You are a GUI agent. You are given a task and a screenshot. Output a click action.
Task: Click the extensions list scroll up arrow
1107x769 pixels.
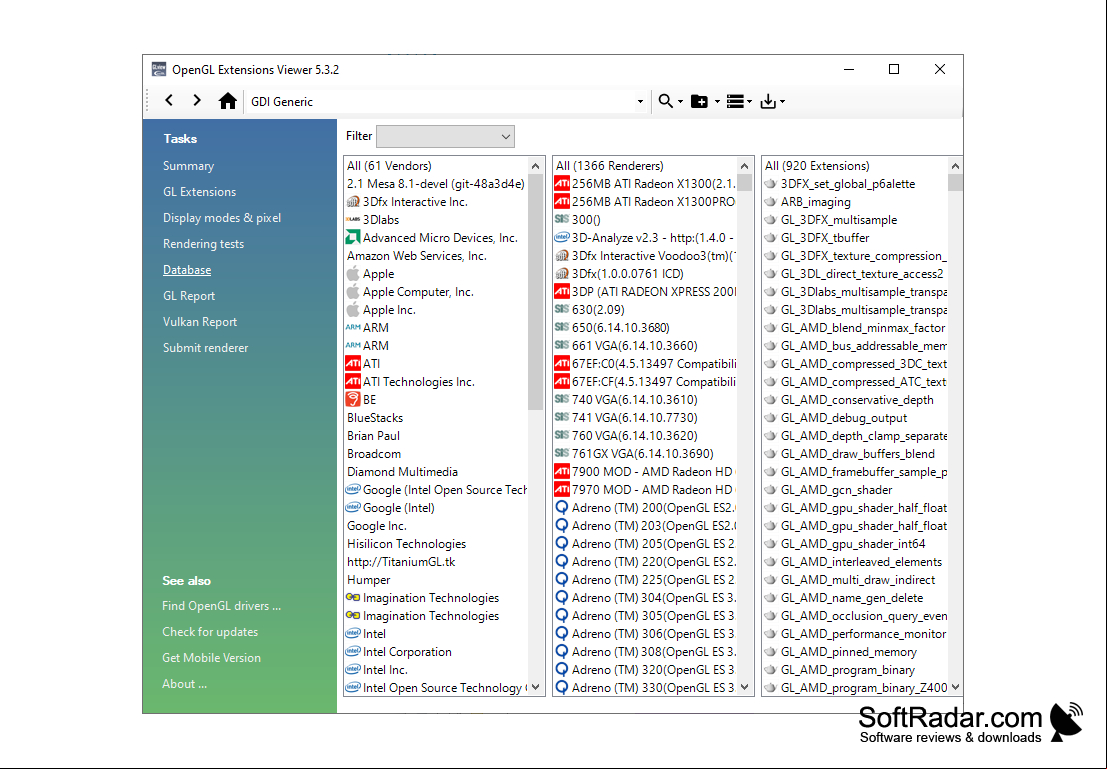tap(955, 166)
